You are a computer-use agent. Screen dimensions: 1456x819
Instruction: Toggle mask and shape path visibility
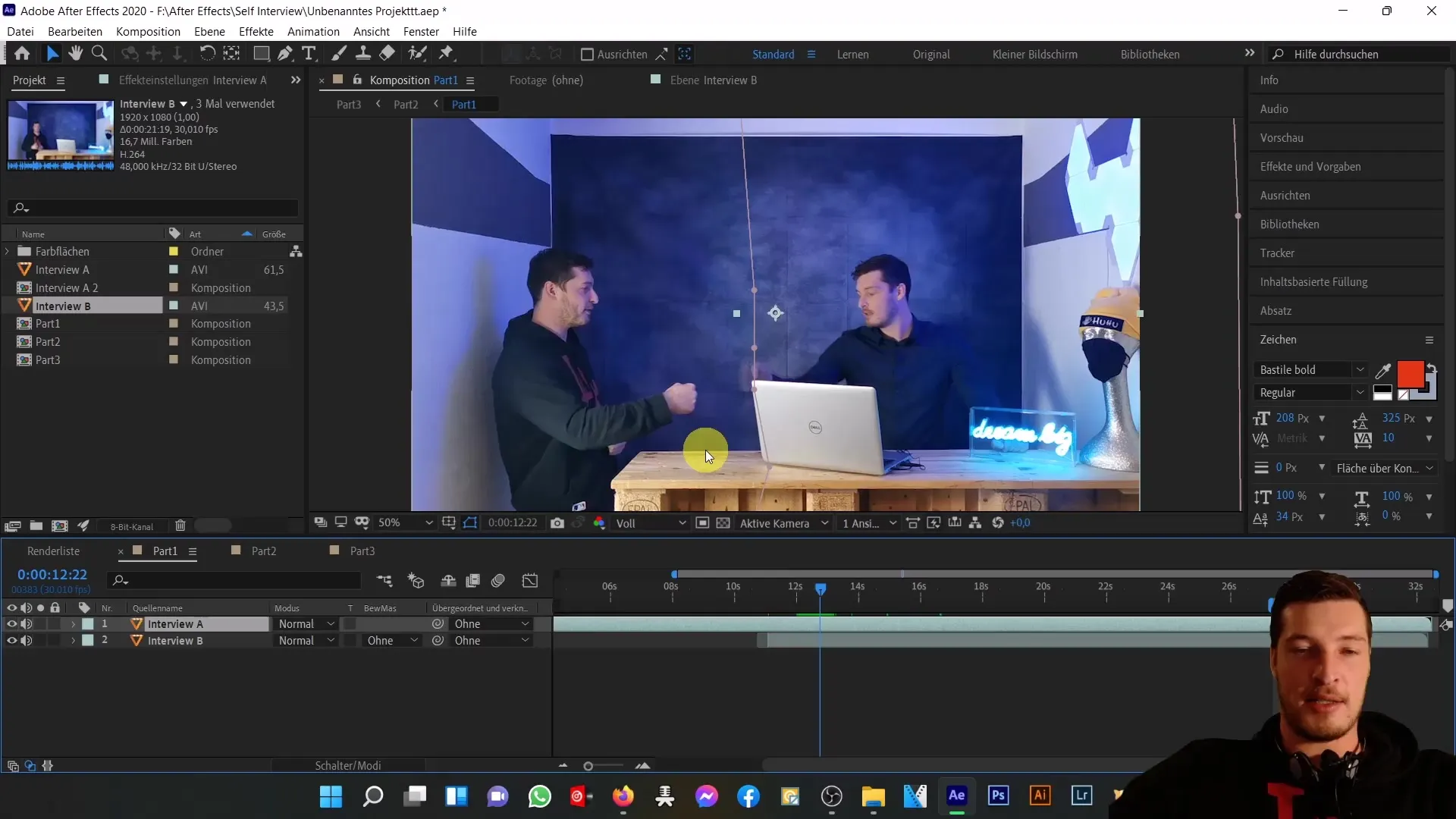[470, 523]
